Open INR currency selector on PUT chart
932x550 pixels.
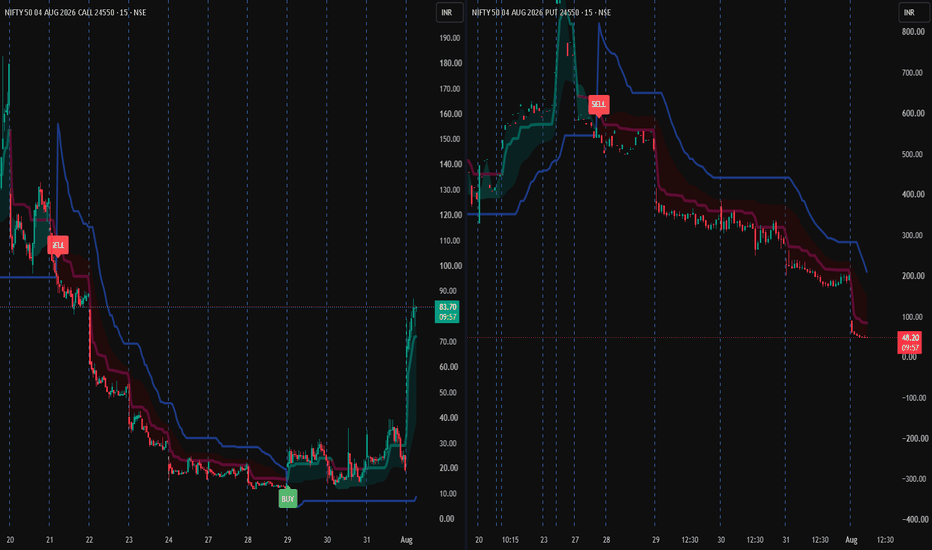pyautogui.click(x=912, y=12)
